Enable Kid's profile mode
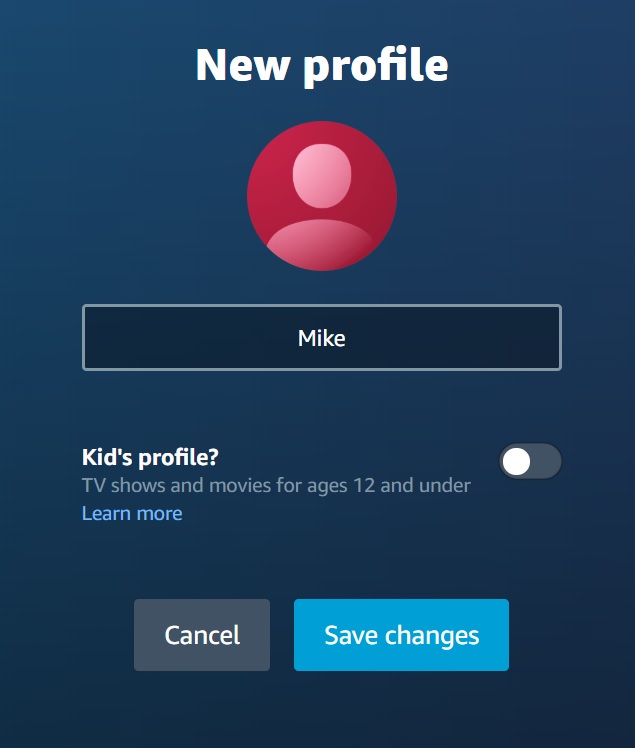The image size is (635, 748). [x=531, y=461]
